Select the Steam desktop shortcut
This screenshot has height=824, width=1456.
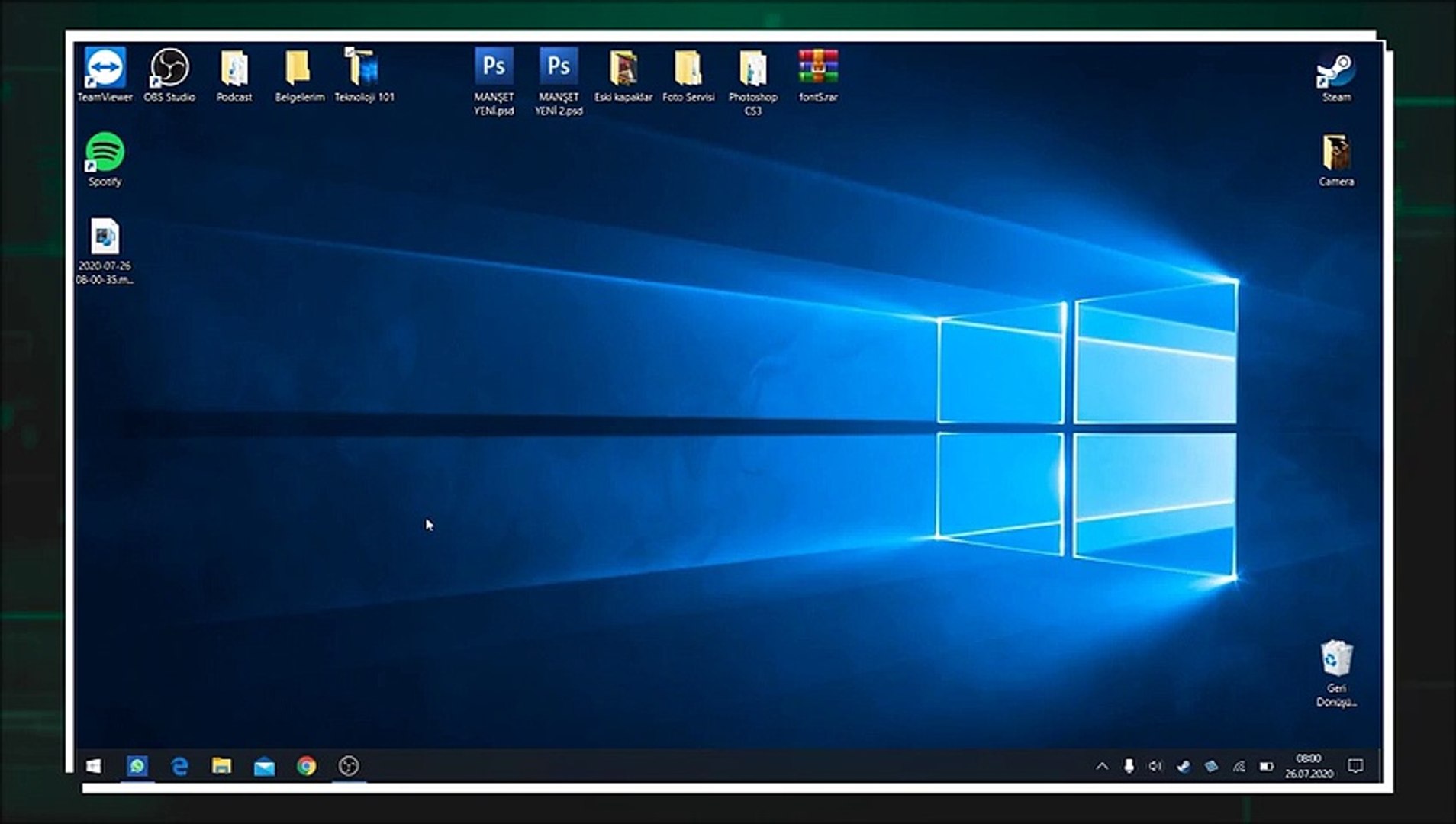[x=1336, y=76]
